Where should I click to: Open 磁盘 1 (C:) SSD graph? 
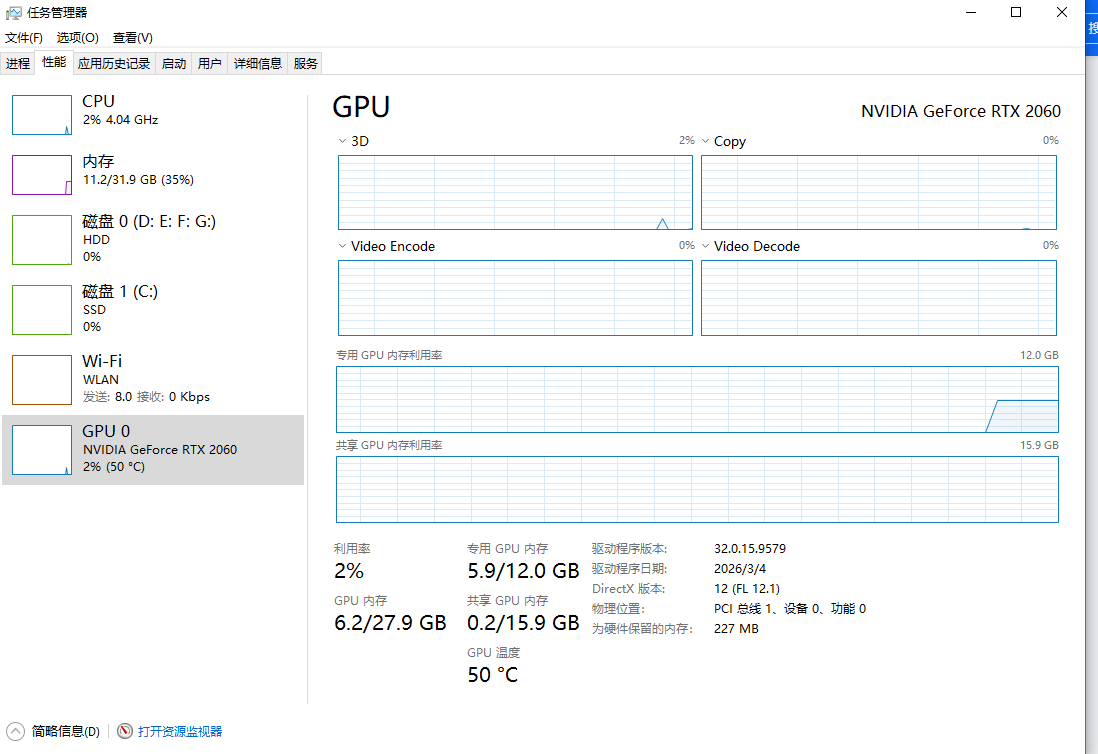(42, 309)
